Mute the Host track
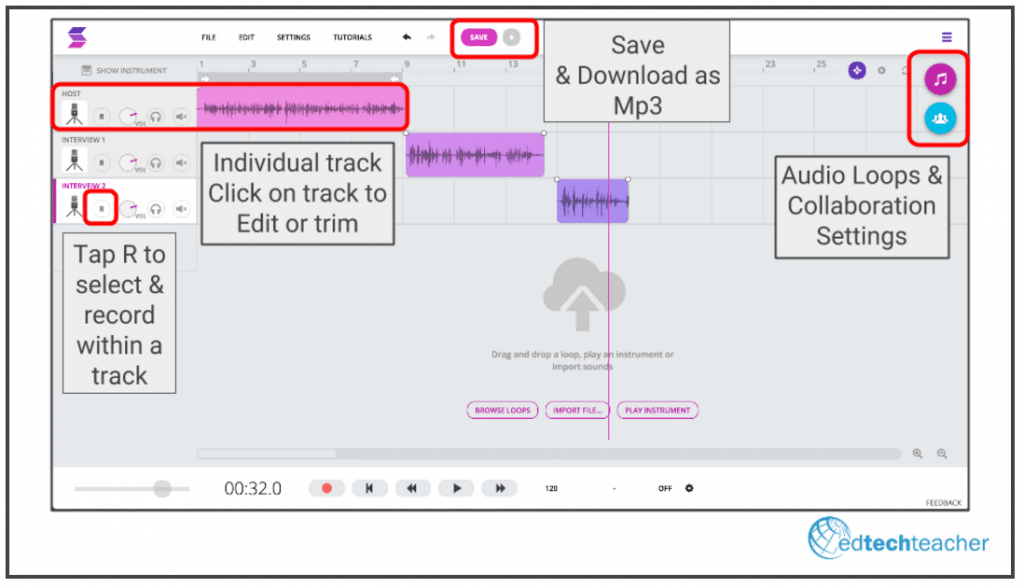The width and height of the screenshot is (1024, 588). tap(181, 116)
